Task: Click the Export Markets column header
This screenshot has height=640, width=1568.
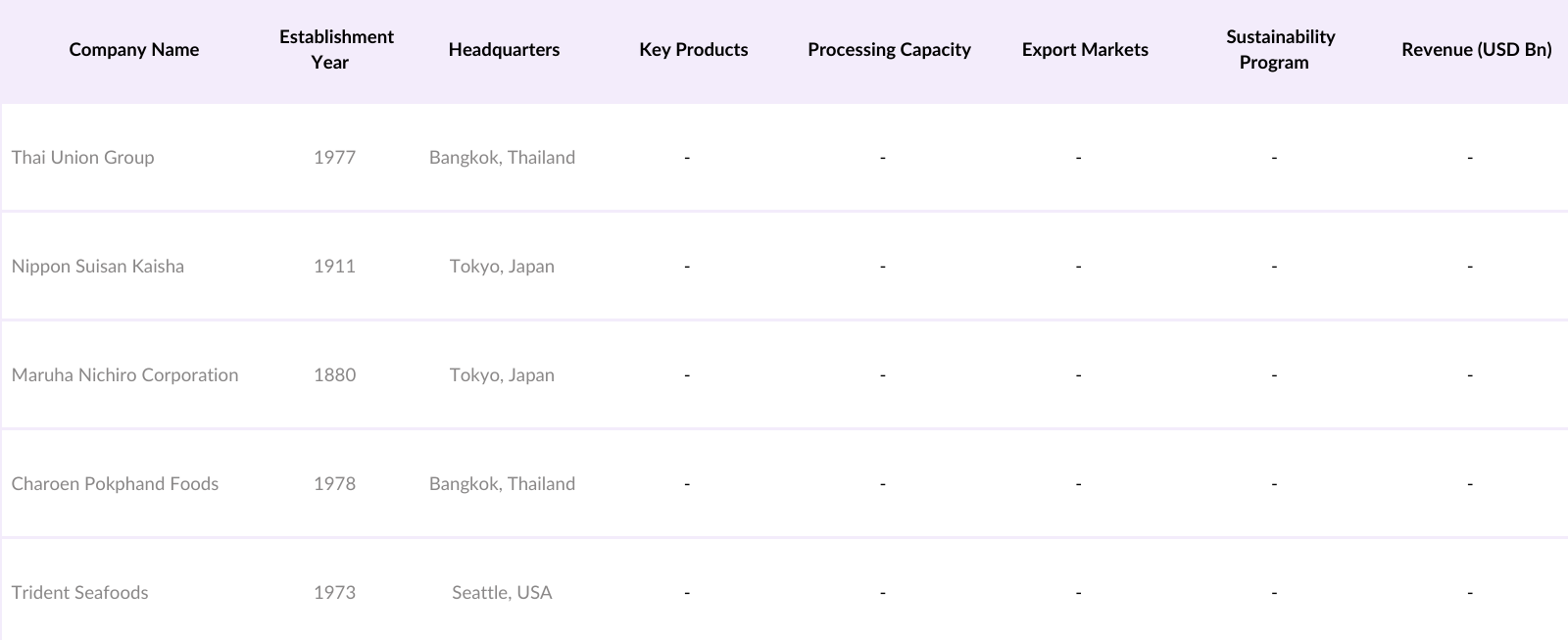Action: (x=1085, y=50)
